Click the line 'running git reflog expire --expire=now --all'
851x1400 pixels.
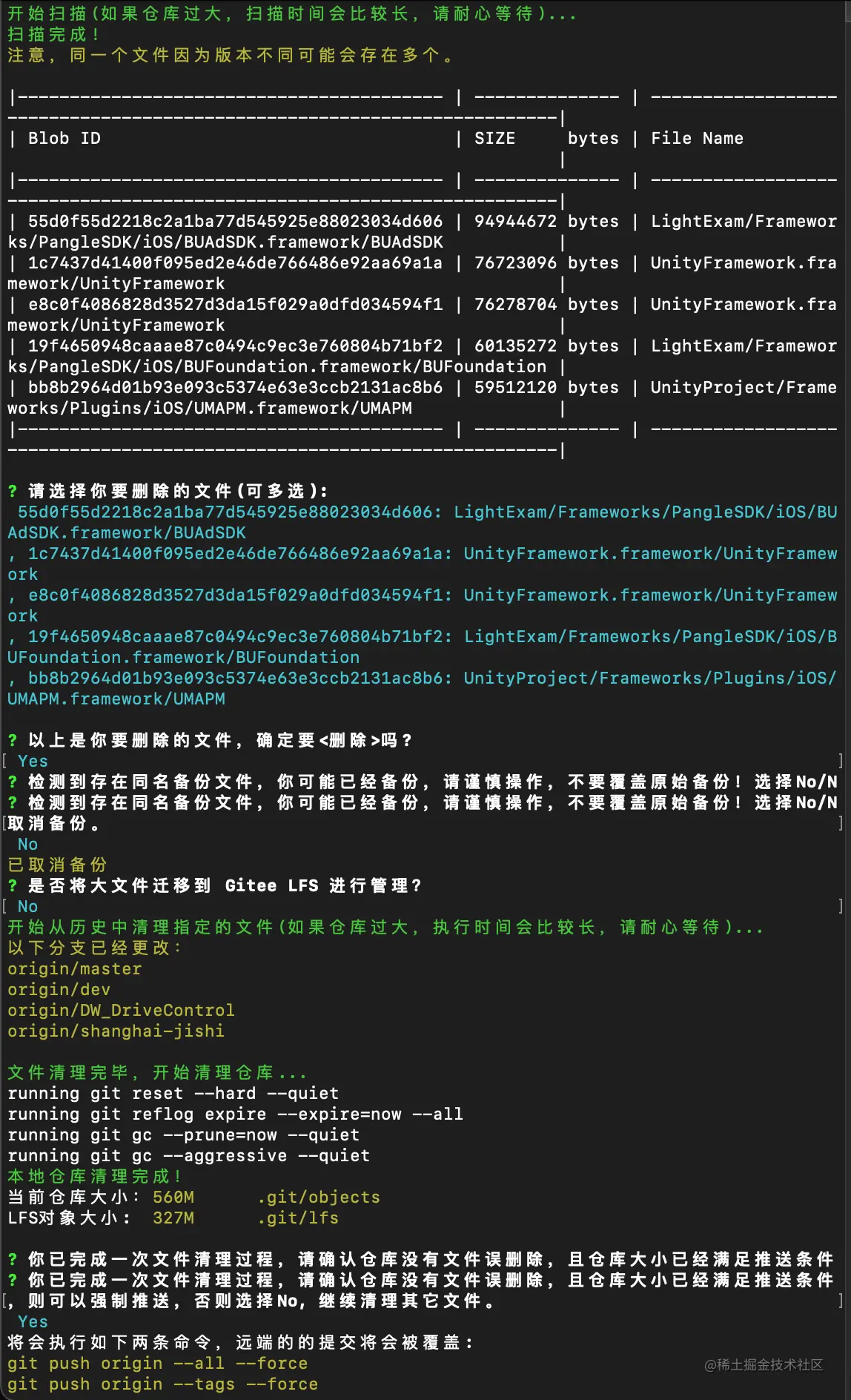(235, 1114)
